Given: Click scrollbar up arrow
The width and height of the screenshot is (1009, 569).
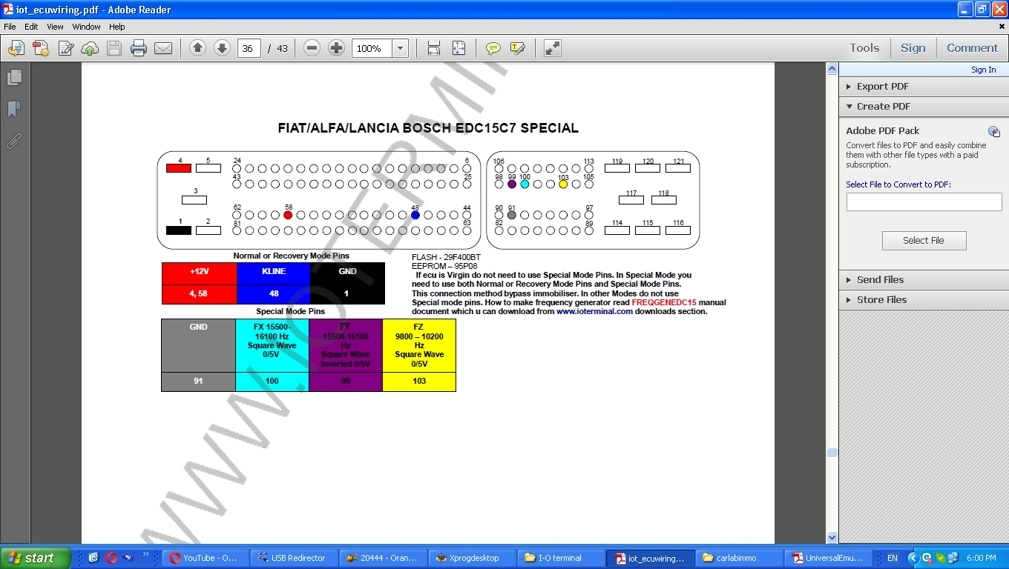Looking at the screenshot, I should pyautogui.click(x=831, y=68).
